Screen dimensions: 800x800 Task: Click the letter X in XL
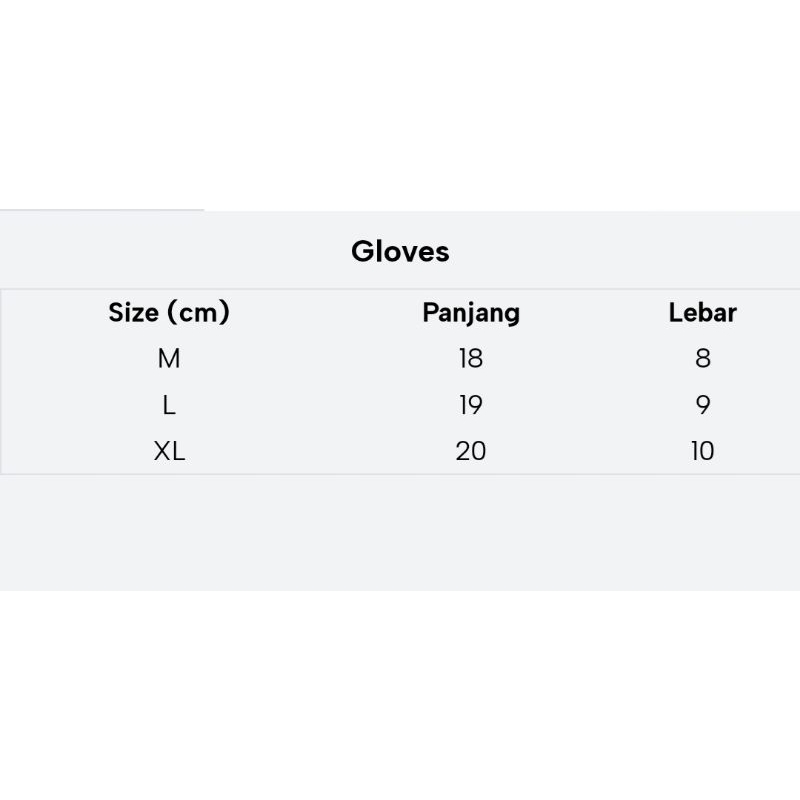[162, 451]
